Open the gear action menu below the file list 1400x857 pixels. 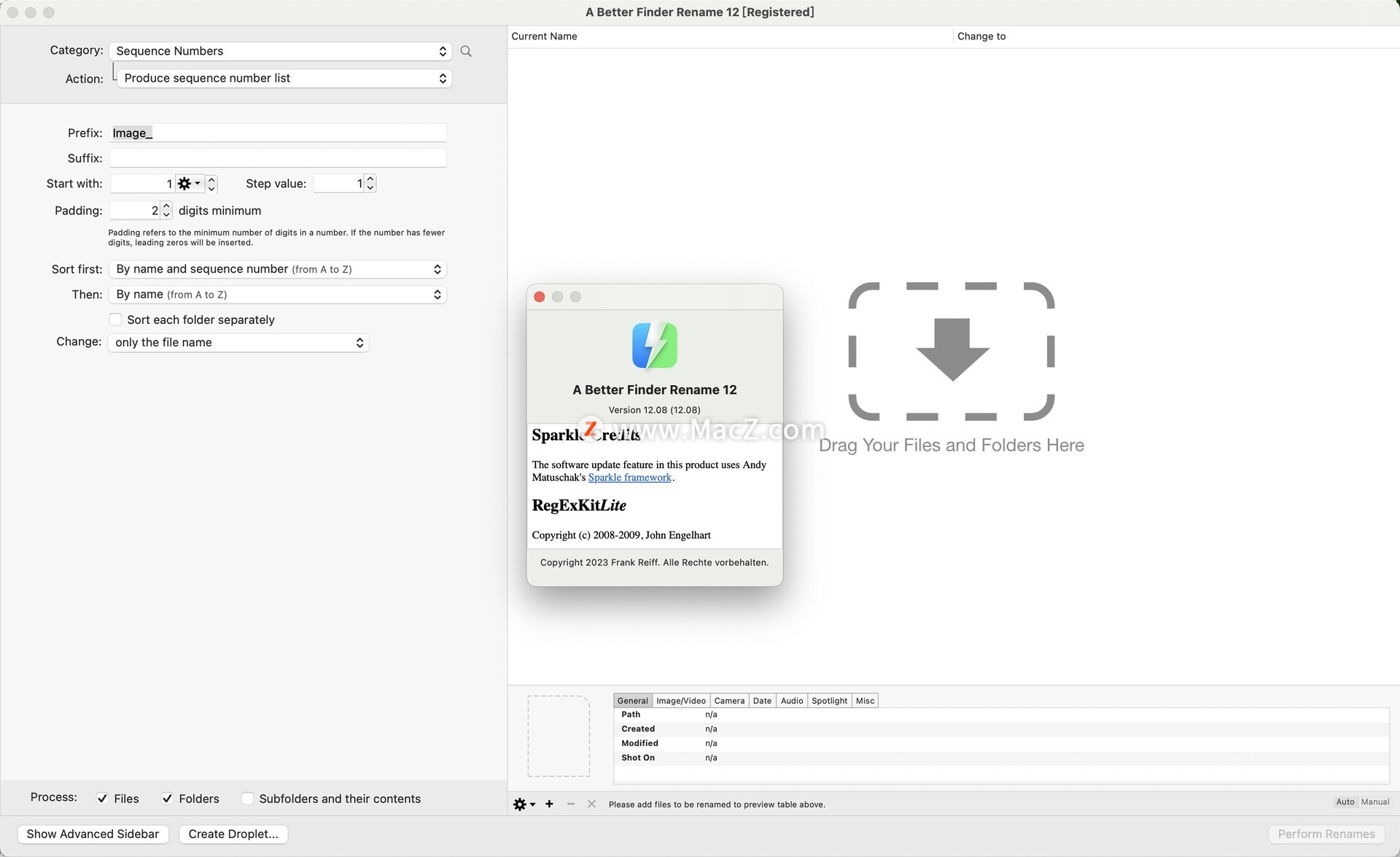(x=524, y=804)
